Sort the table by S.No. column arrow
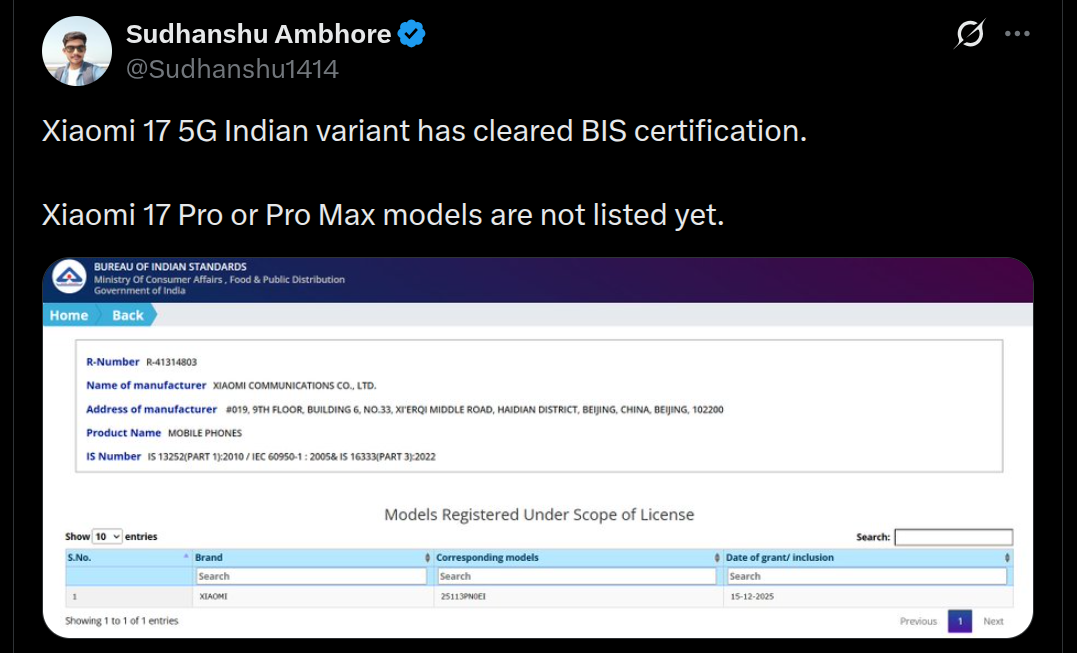This screenshot has width=1077, height=653. point(186,557)
